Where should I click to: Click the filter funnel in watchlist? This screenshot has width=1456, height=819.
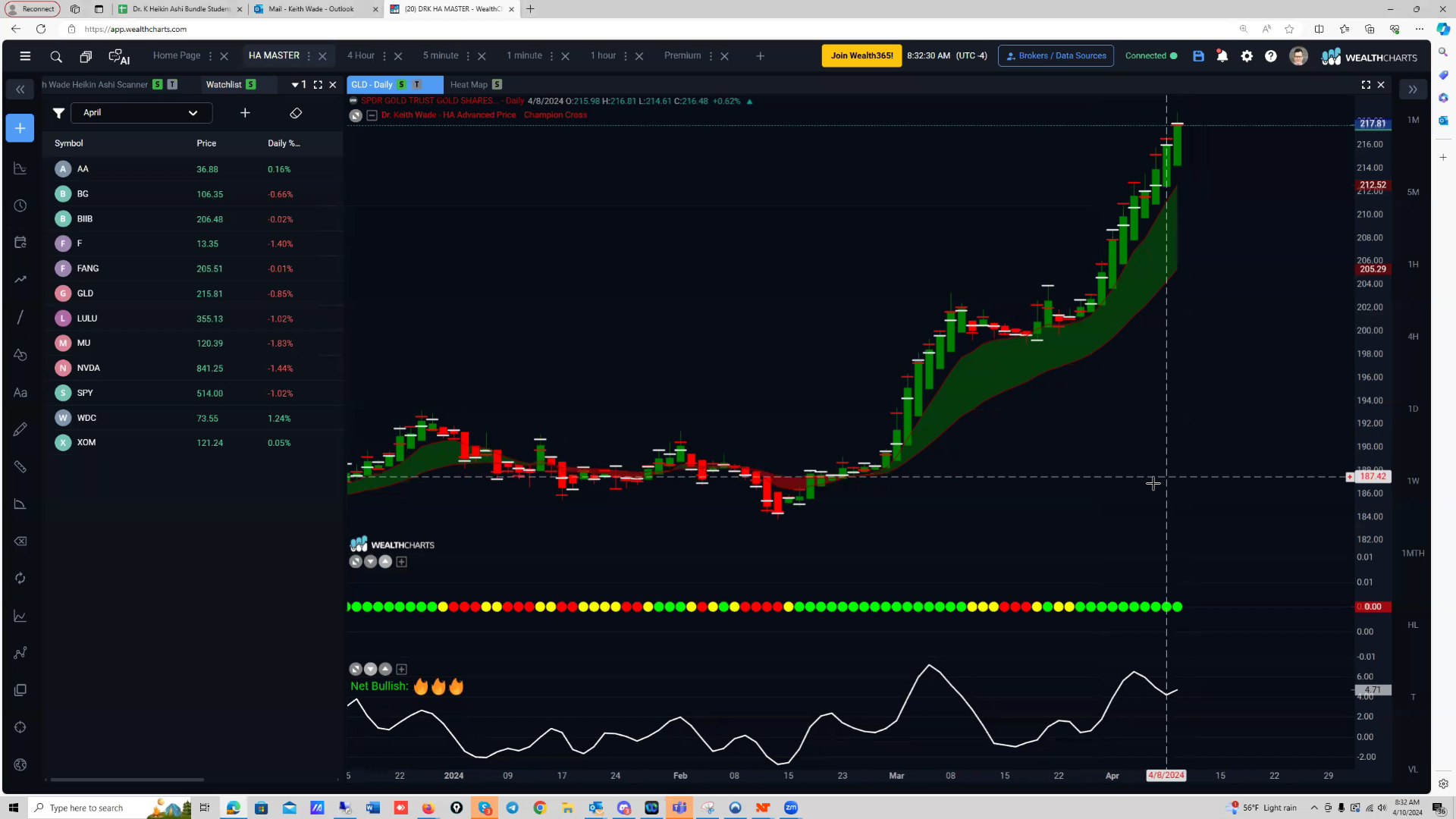pyautogui.click(x=58, y=113)
